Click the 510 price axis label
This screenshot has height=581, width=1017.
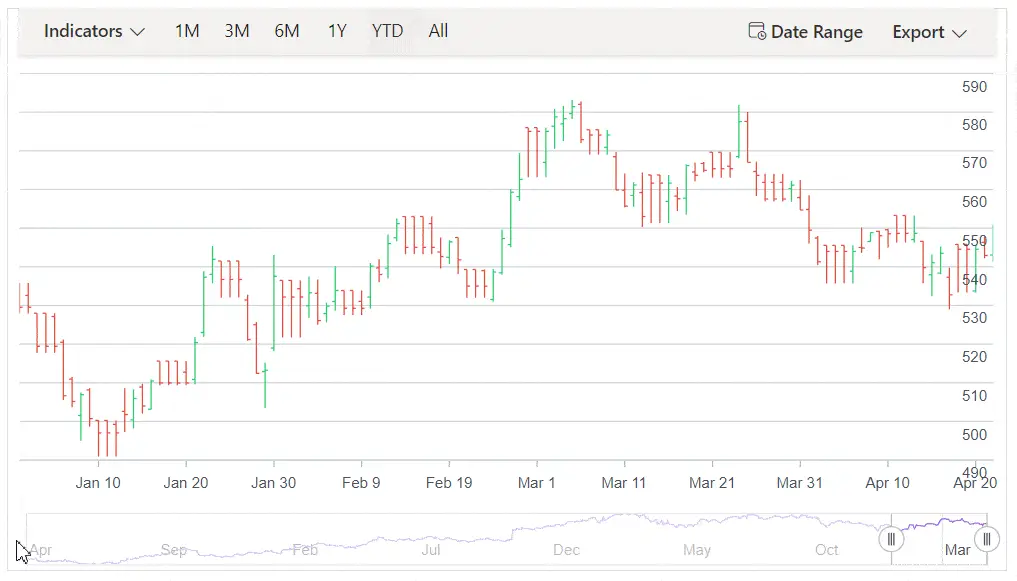(x=974, y=396)
